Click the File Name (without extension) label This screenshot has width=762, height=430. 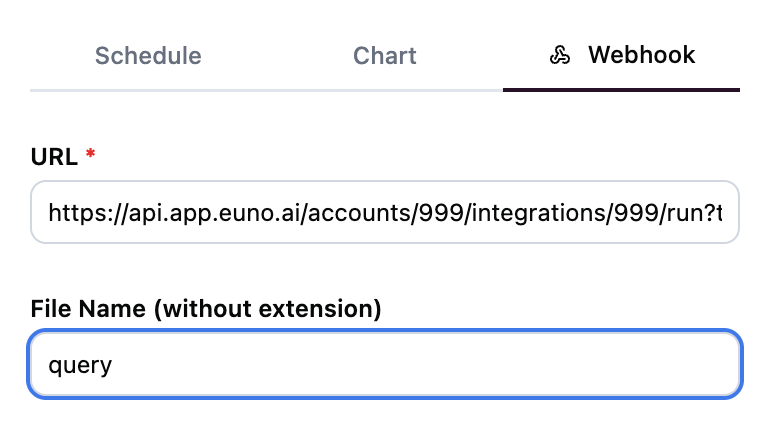pos(206,309)
